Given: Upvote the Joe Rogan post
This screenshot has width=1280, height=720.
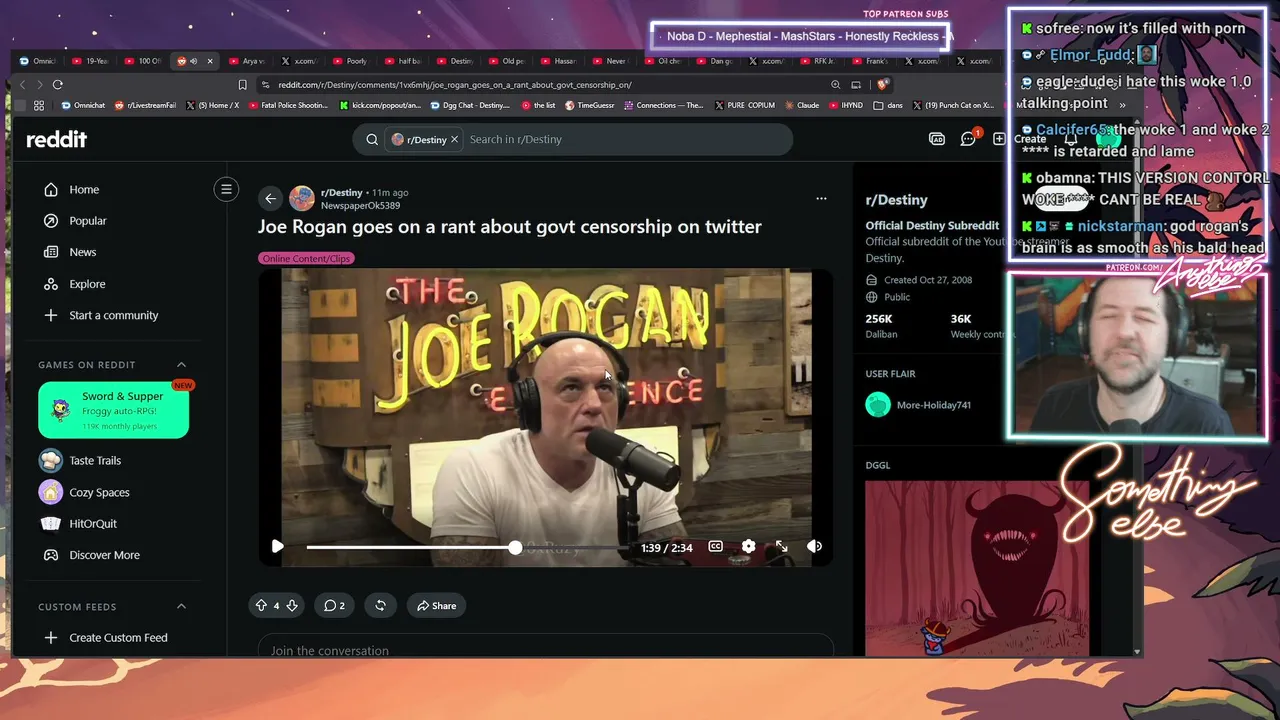Looking at the screenshot, I should tap(261, 605).
